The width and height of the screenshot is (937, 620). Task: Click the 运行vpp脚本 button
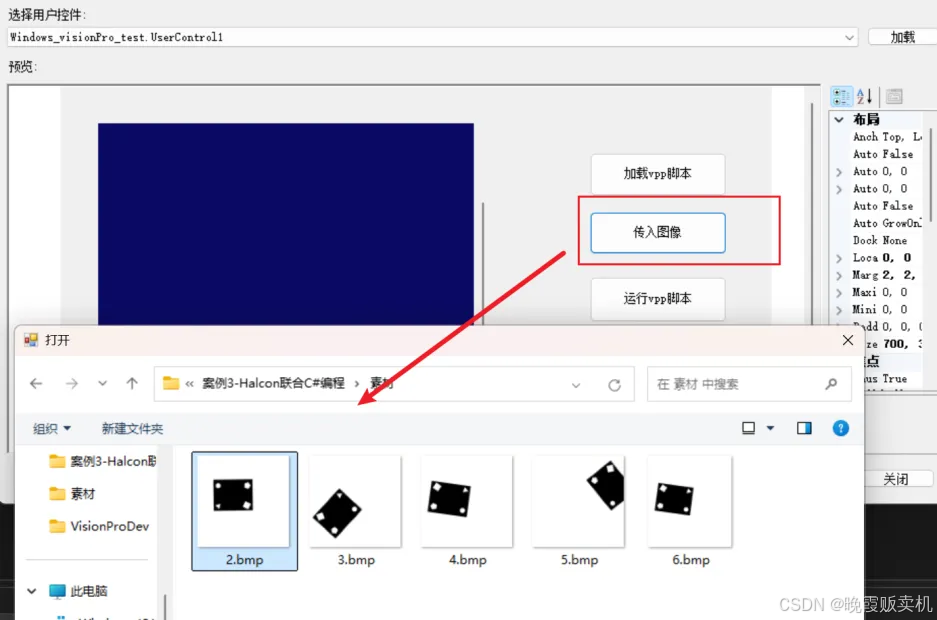click(657, 299)
